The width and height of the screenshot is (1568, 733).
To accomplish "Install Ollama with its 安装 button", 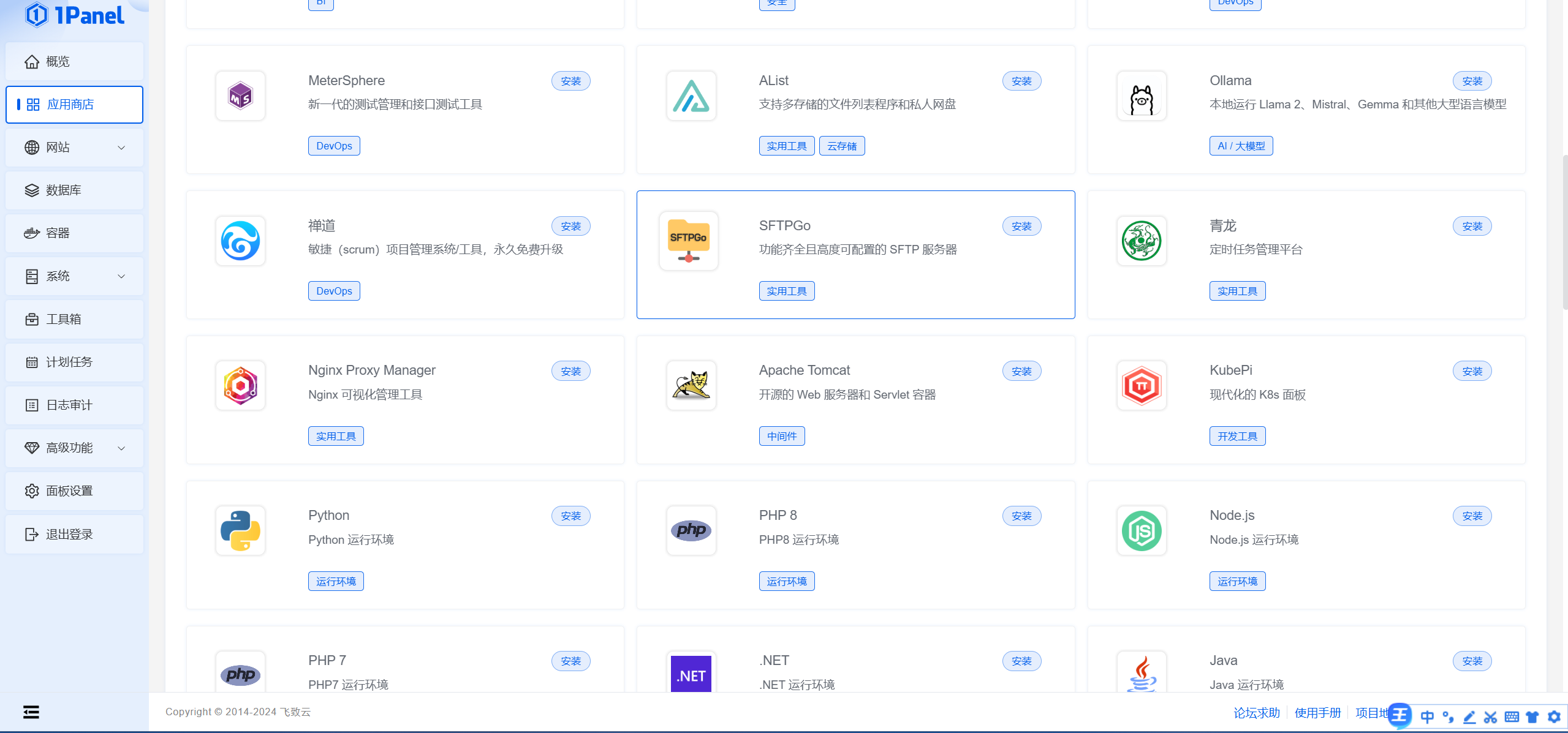I will pyautogui.click(x=1472, y=81).
